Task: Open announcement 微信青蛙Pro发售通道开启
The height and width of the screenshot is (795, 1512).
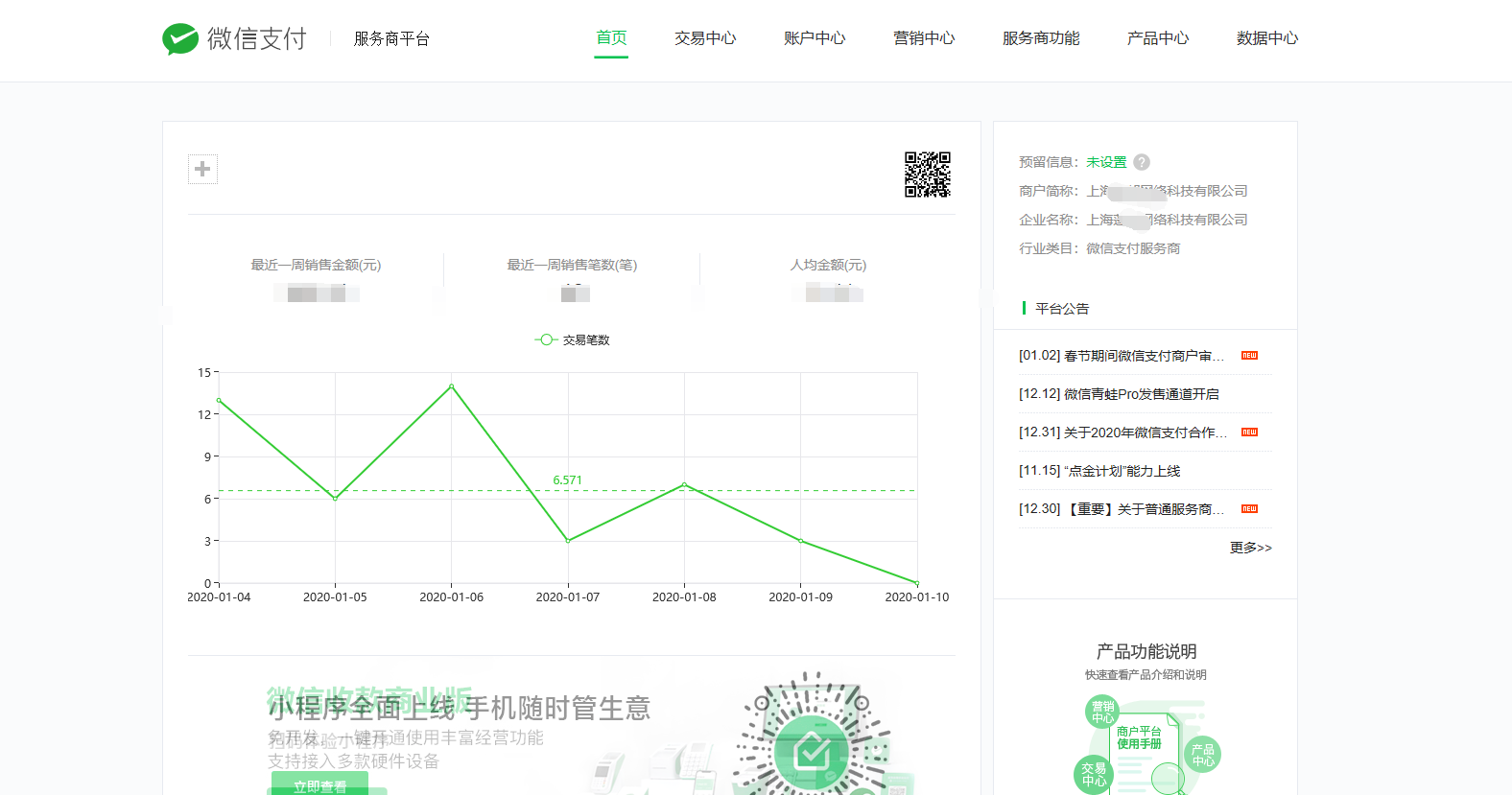Action: (x=1119, y=394)
